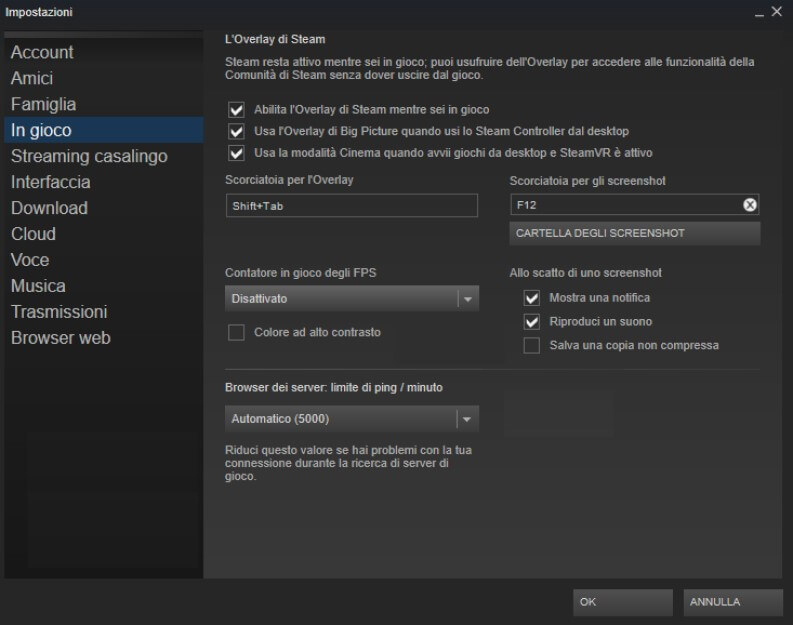Close the Impostazioni window

(x=777, y=12)
